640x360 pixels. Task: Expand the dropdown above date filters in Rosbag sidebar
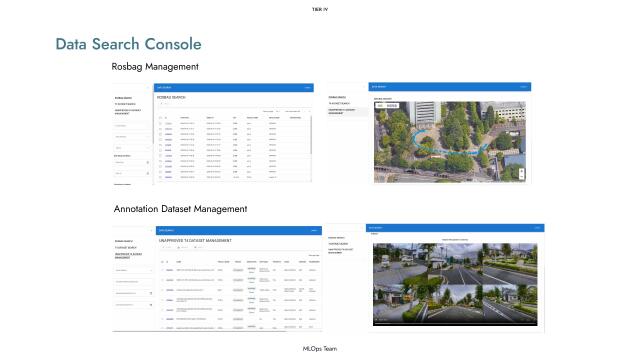coord(132,148)
